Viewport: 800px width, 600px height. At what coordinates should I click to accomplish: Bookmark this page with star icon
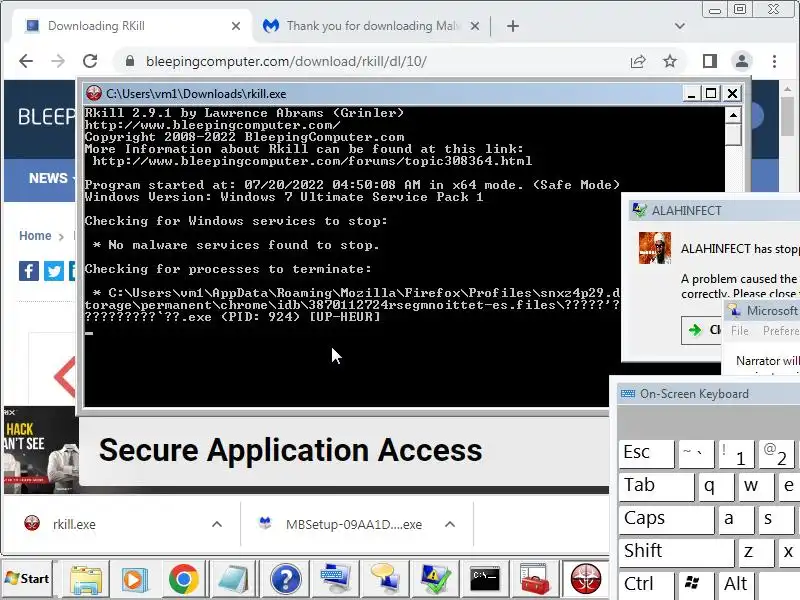[x=670, y=61]
